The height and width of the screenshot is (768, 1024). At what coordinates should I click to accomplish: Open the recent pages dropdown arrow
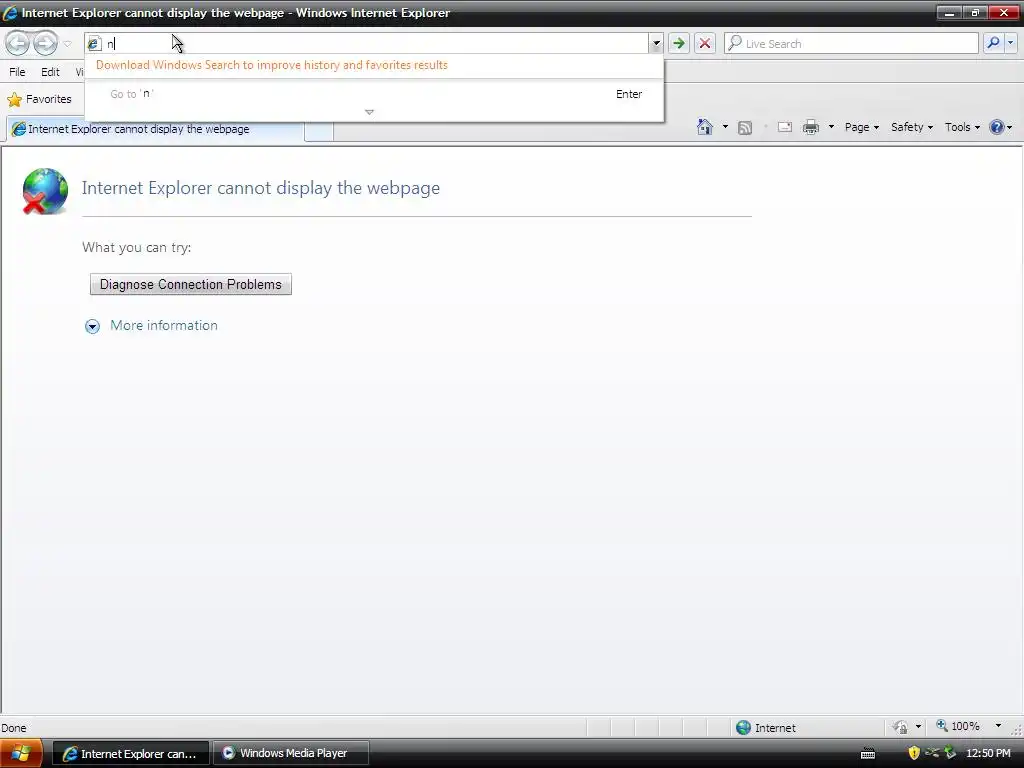pos(67,44)
